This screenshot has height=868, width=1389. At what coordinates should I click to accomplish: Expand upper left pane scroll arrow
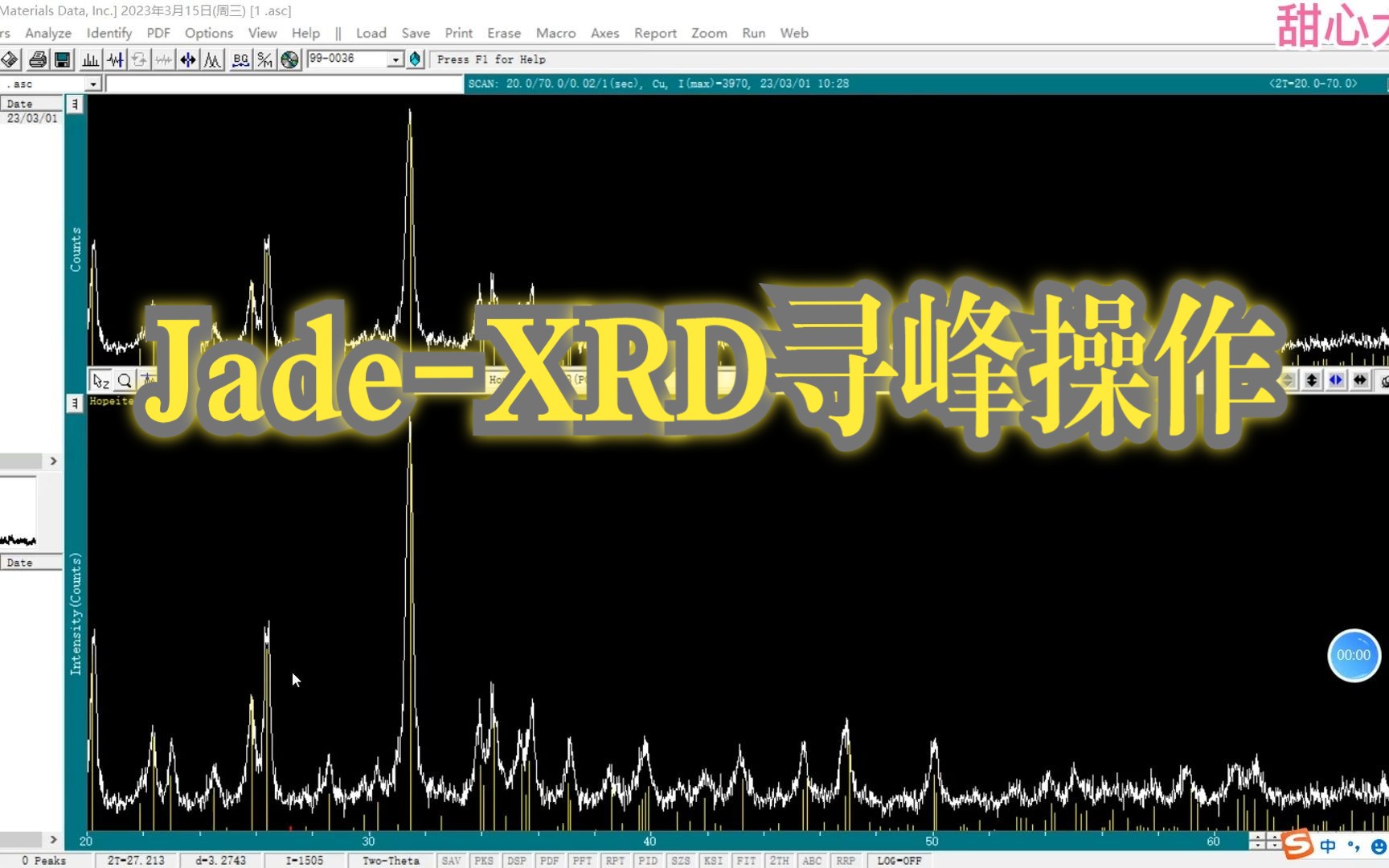click(x=53, y=461)
